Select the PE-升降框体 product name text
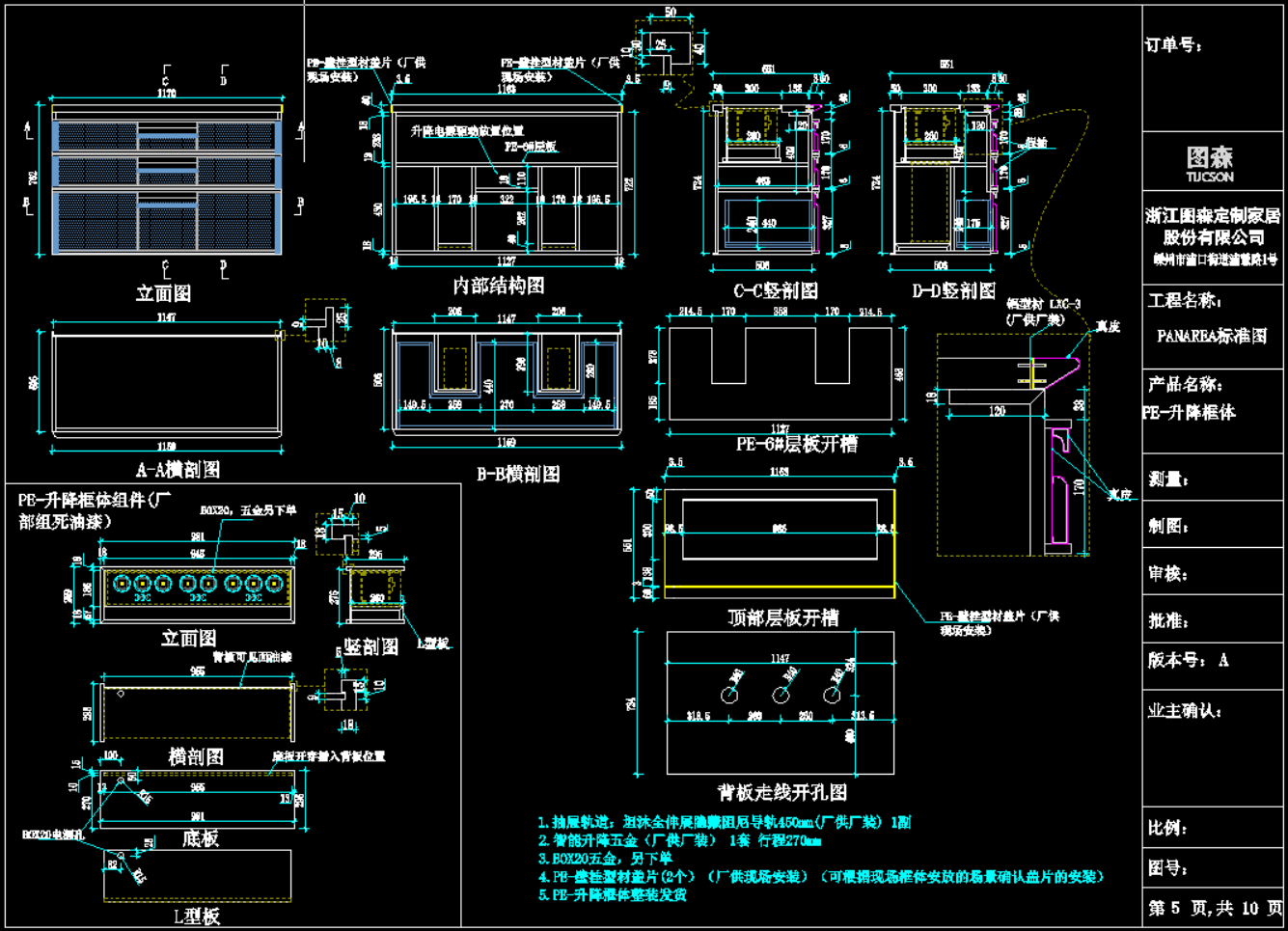The height and width of the screenshot is (931, 1288). tap(1189, 412)
